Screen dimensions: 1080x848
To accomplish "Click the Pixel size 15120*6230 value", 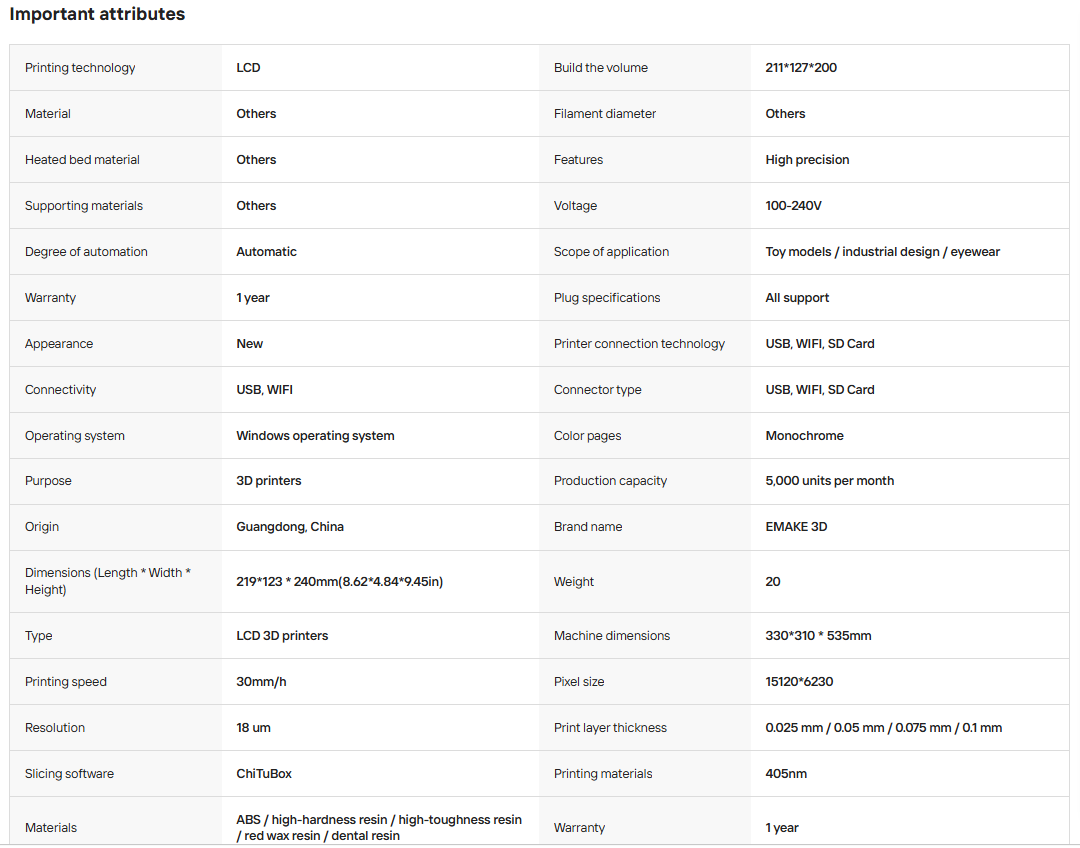I will [x=799, y=682].
